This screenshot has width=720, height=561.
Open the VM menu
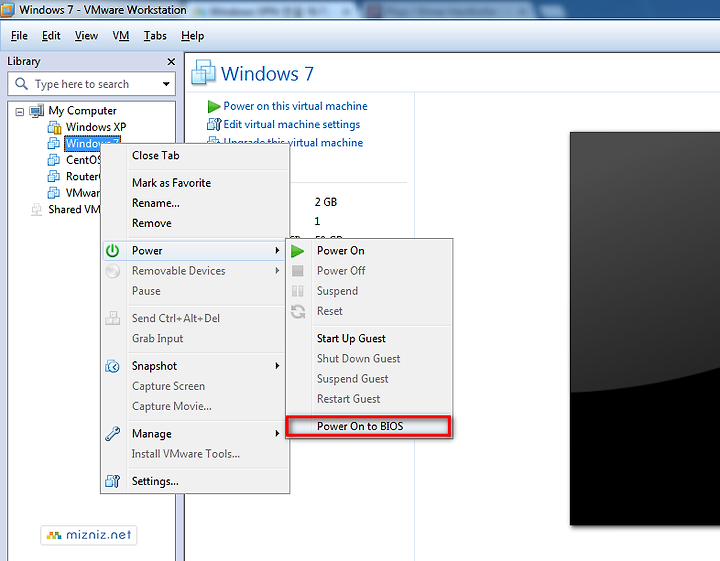tap(121, 36)
